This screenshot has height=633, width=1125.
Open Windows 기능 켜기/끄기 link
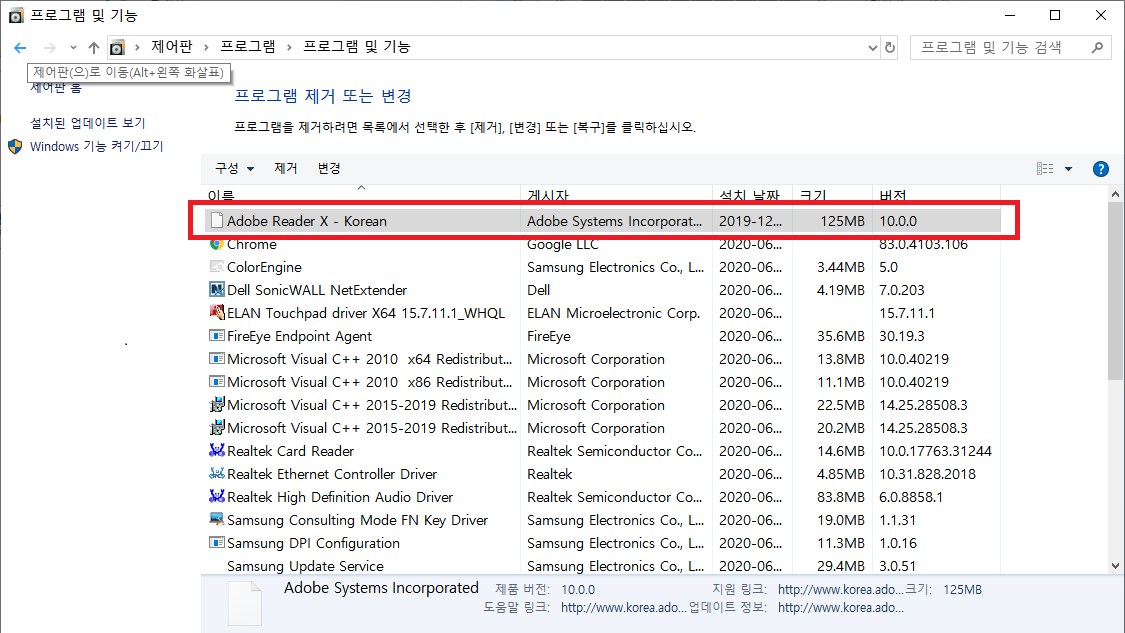tap(96, 146)
